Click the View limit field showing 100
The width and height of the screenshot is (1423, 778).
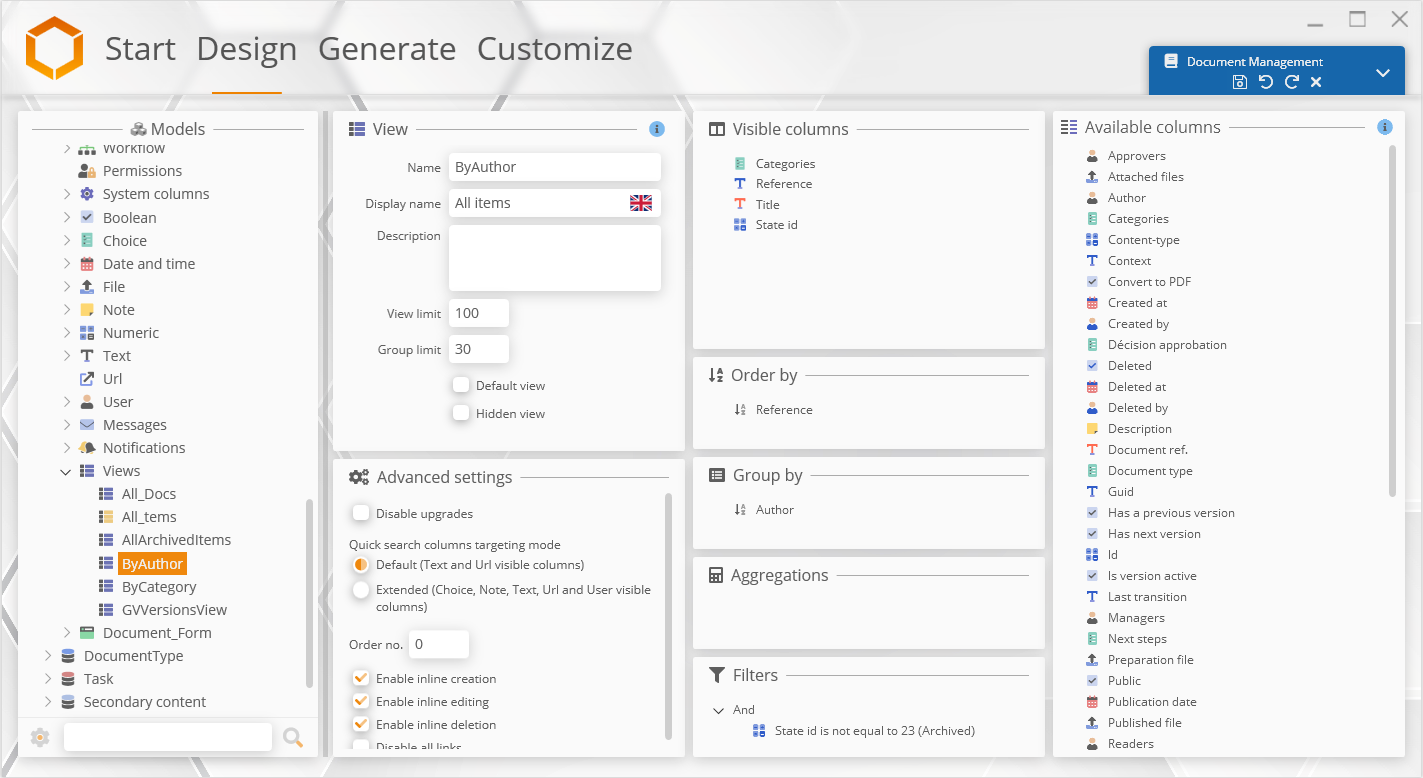(479, 313)
